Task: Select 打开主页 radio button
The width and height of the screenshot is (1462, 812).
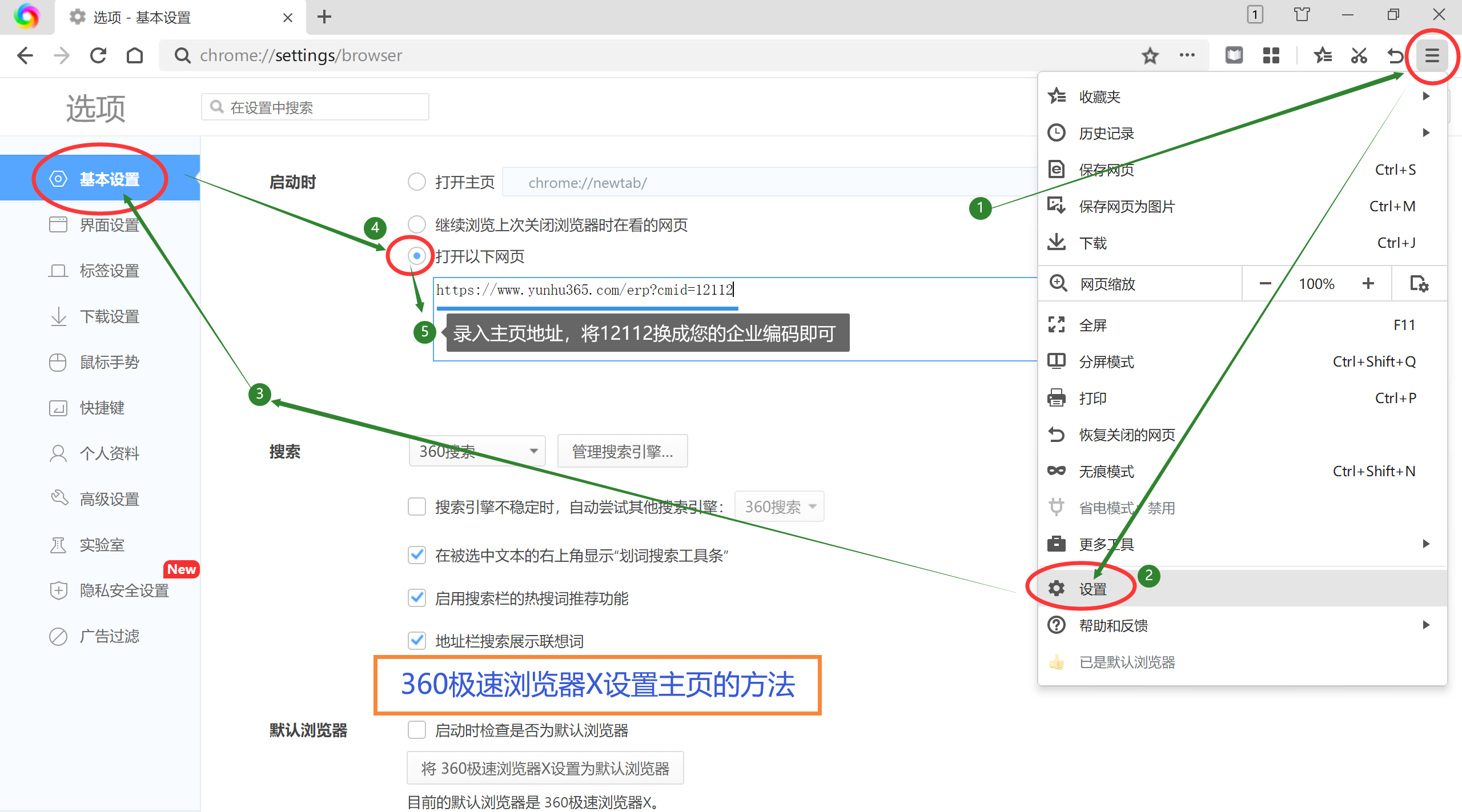Action: click(417, 182)
